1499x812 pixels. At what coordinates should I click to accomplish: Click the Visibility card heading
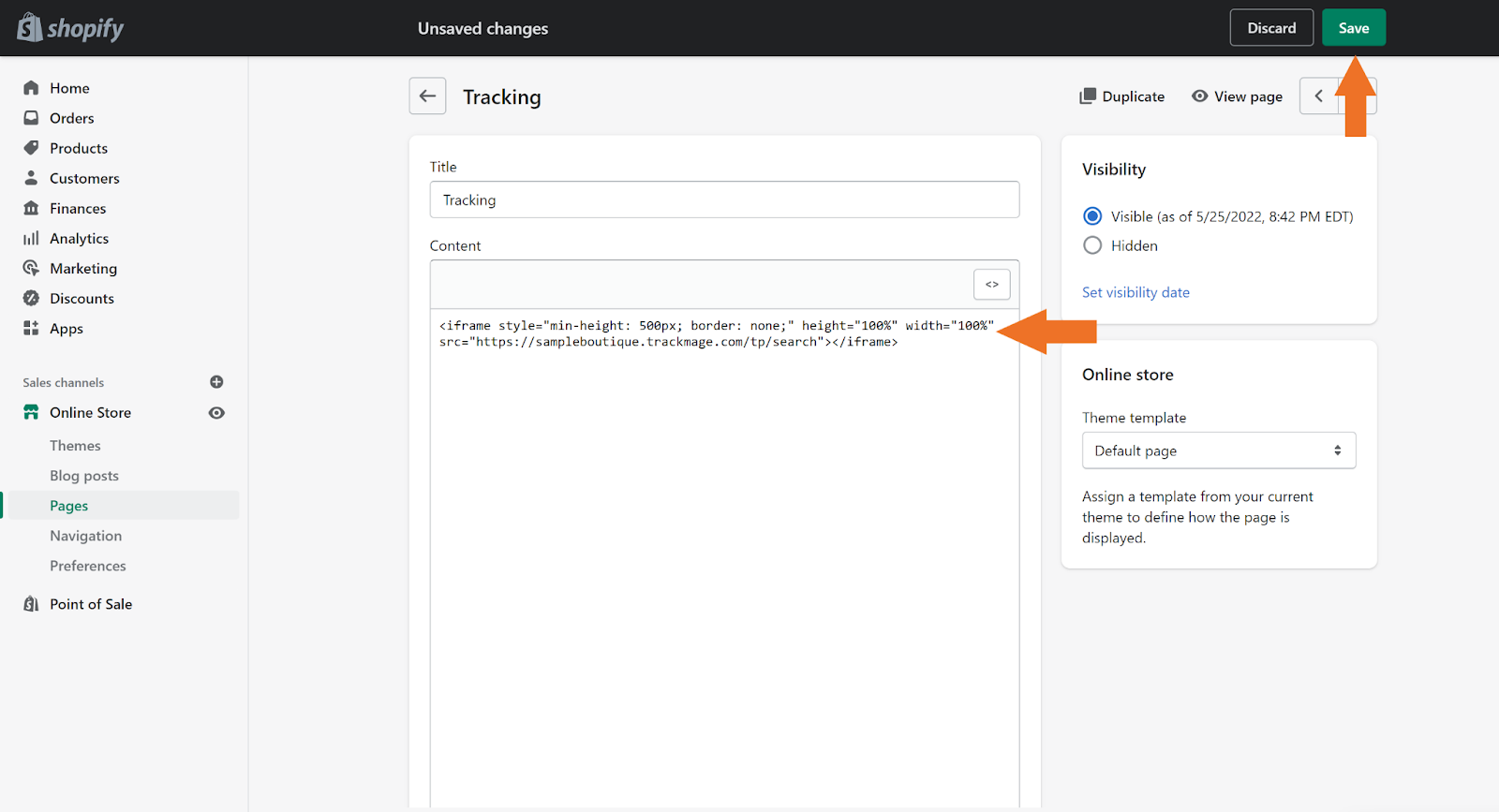[x=1114, y=170]
